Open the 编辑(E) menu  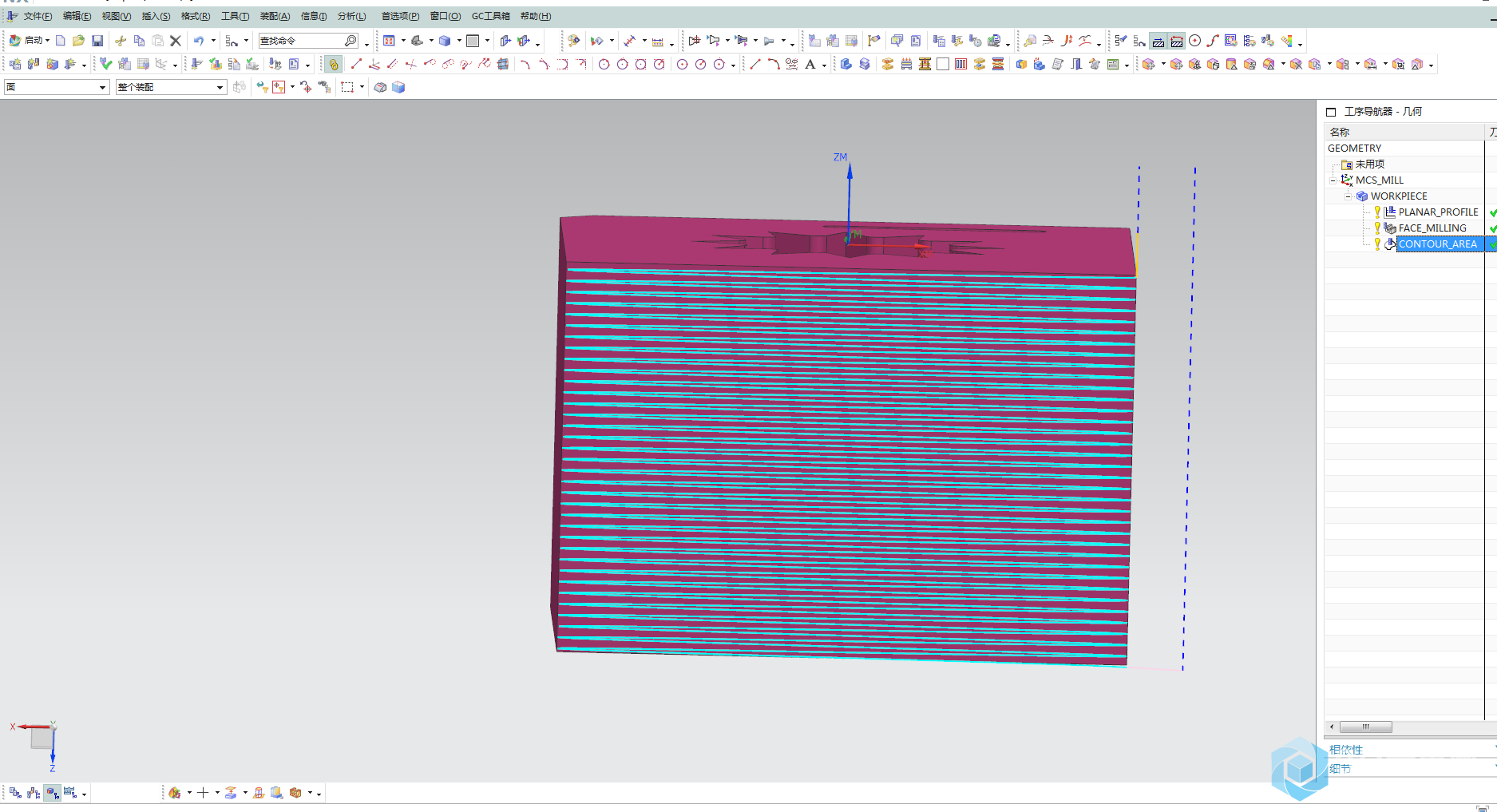click(x=77, y=16)
